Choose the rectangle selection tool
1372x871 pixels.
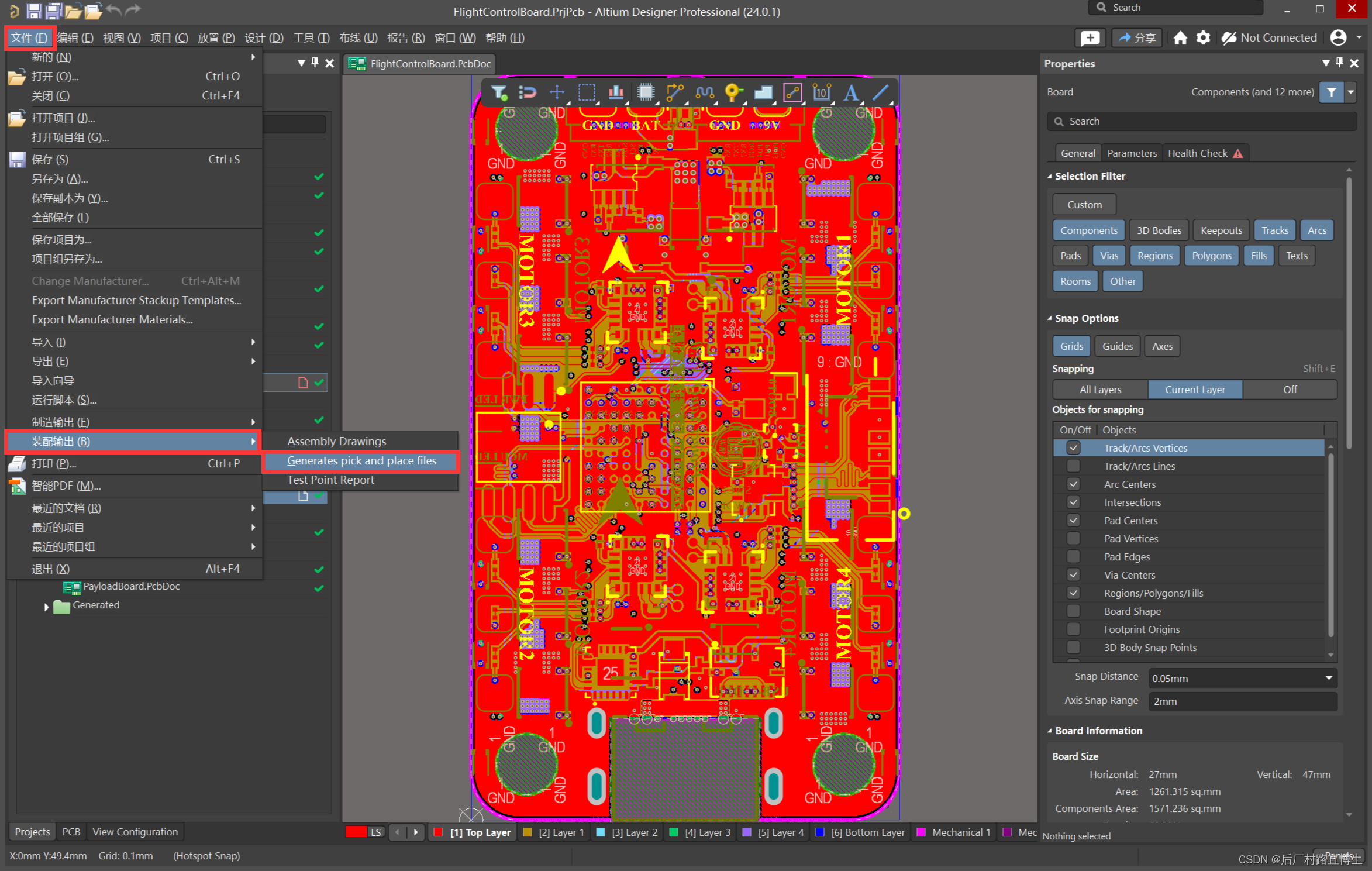pyautogui.click(x=587, y=92)
